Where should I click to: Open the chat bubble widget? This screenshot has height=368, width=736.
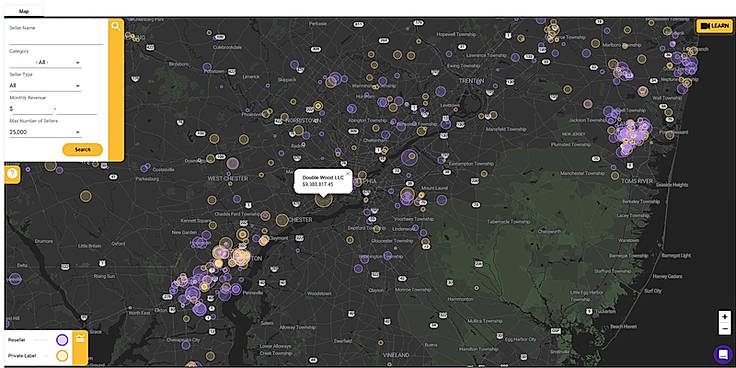coord(722,354)
